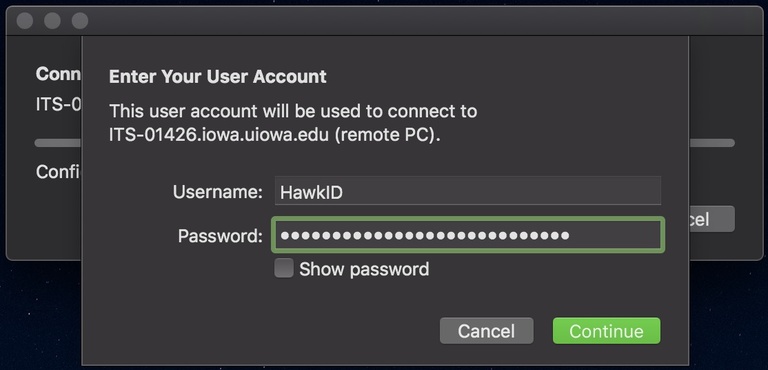Click the Enter Your User Account heading

click(217, 76)
